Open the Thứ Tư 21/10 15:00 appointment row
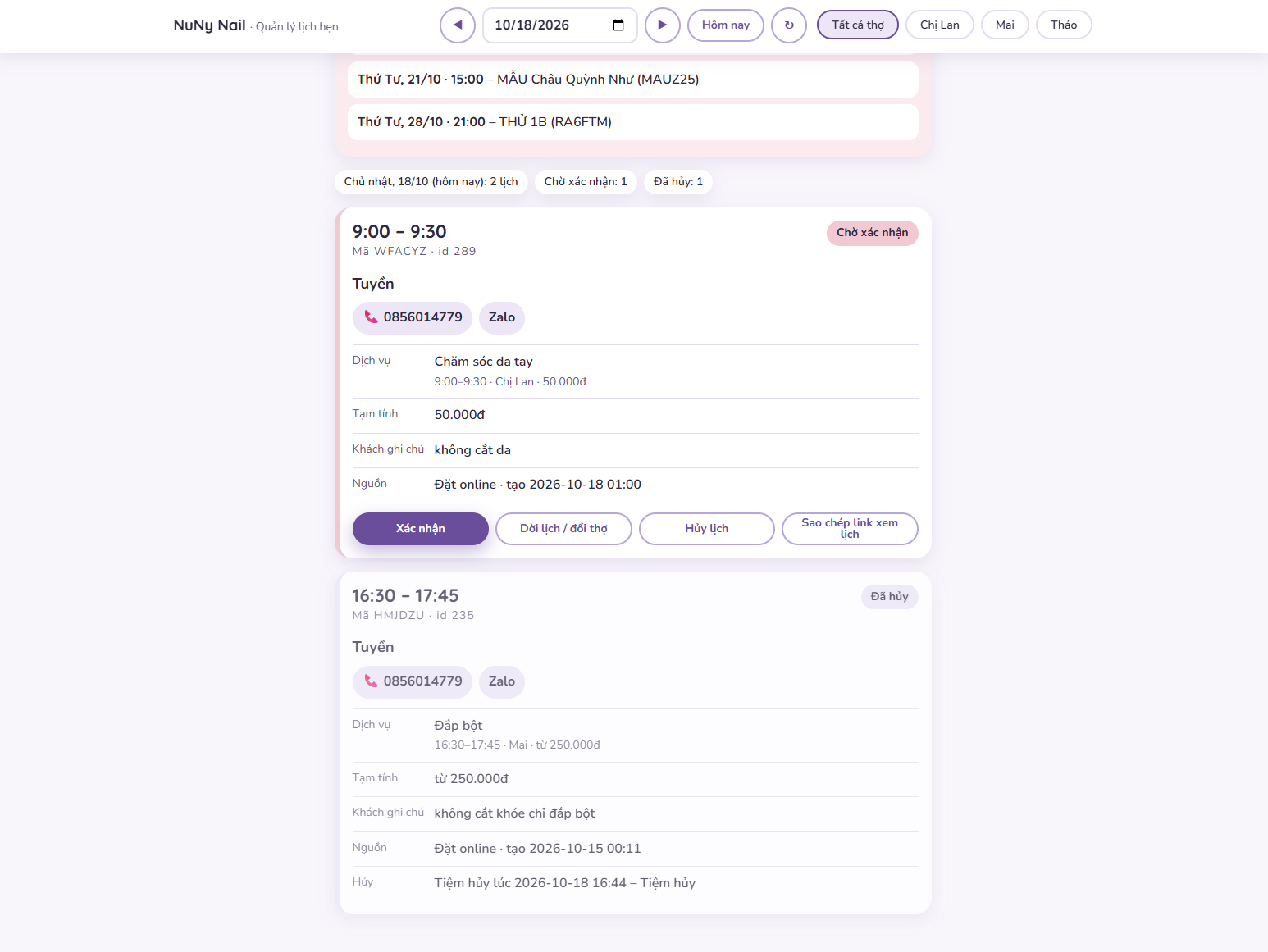The image size is (1268, 952). (633, 80)
